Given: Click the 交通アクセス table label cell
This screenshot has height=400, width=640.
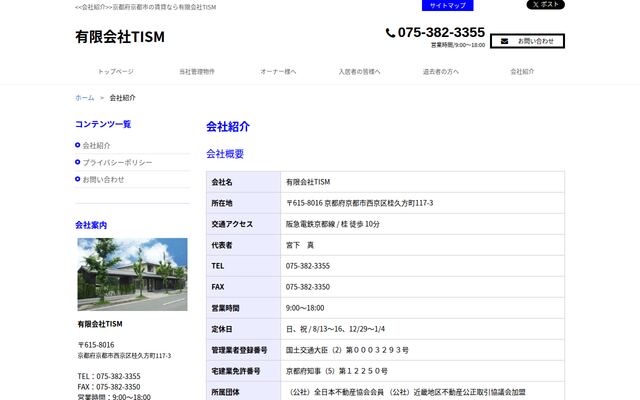Looking at the screenshot, I should [x=244, y=224].
